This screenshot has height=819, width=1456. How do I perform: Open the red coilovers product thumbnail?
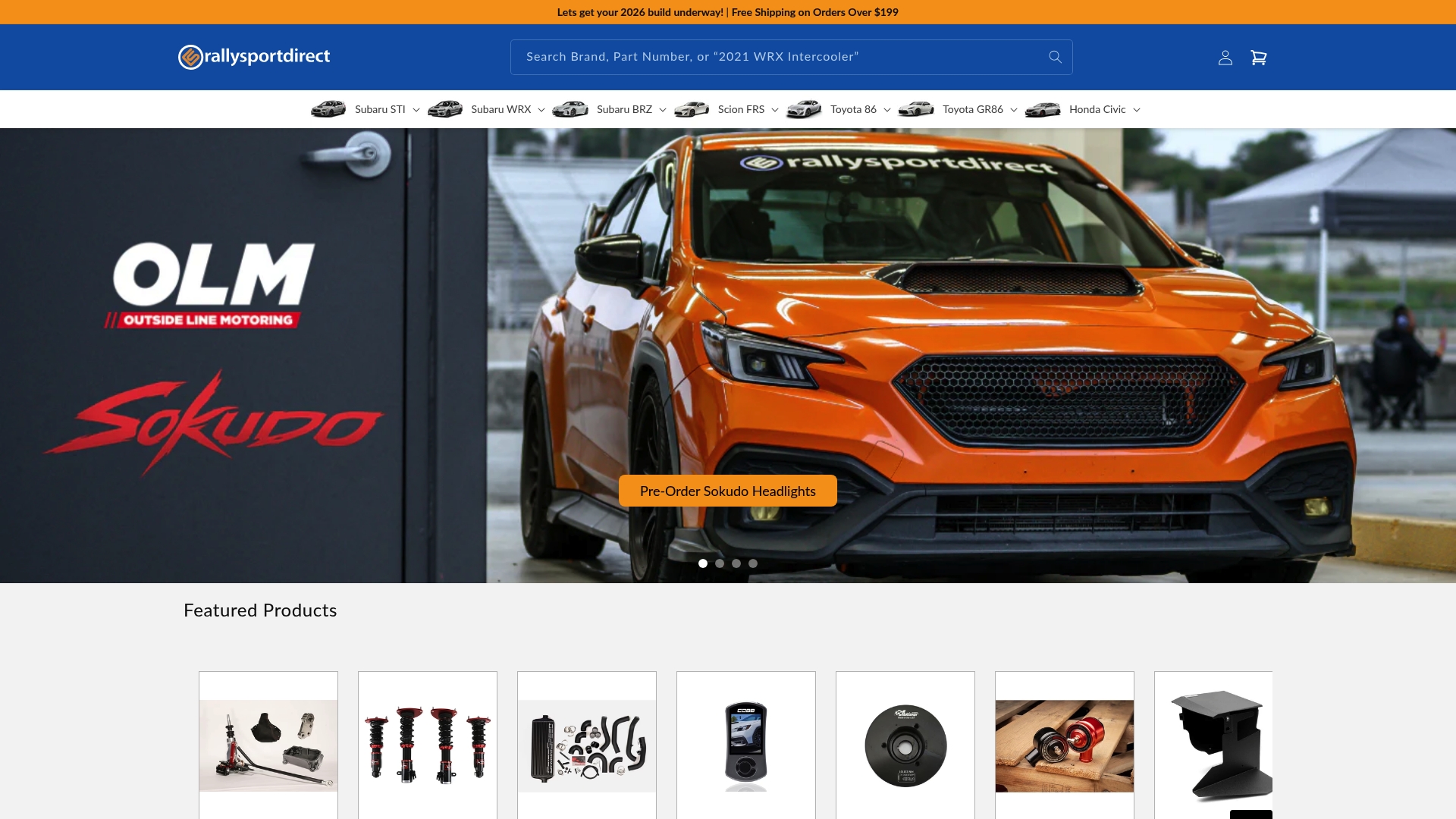tap(428, 745)
